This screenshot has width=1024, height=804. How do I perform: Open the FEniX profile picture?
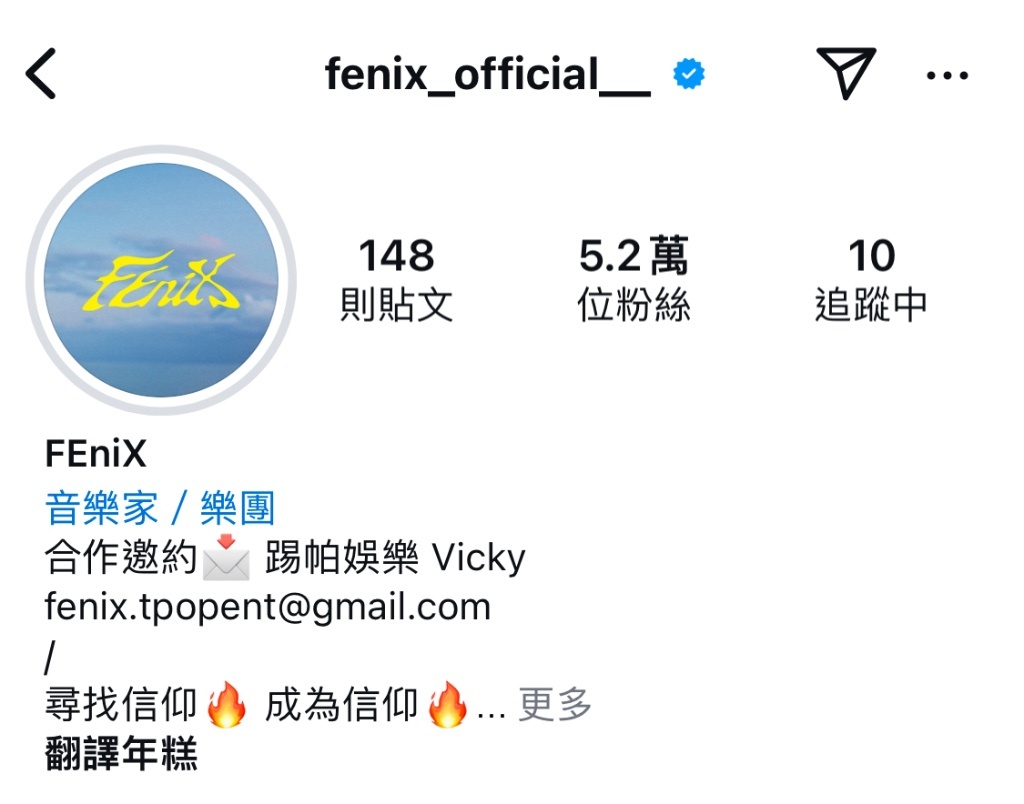pyautogui.click(x=161, y=280)
